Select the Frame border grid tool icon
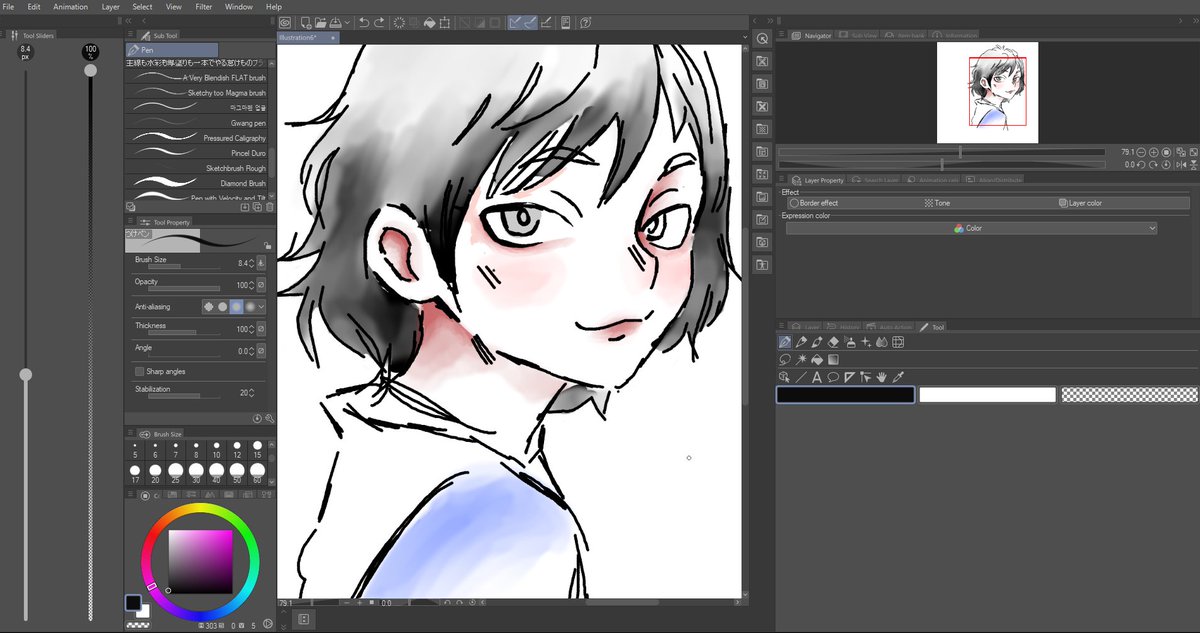Image resolution: width=1200 pixels, height=633 pixels. click(x=898, y=342)
